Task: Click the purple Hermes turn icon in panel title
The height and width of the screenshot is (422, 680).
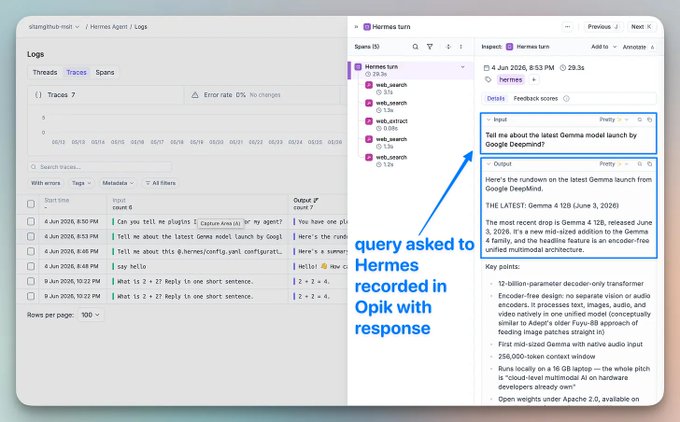Action: point(367,27)
